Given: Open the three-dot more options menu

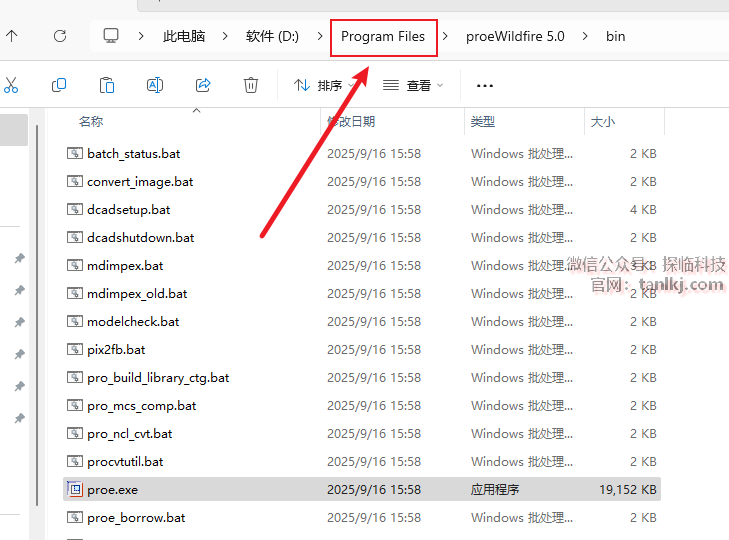Looking at the screenshot, I should tap(484, 86).
